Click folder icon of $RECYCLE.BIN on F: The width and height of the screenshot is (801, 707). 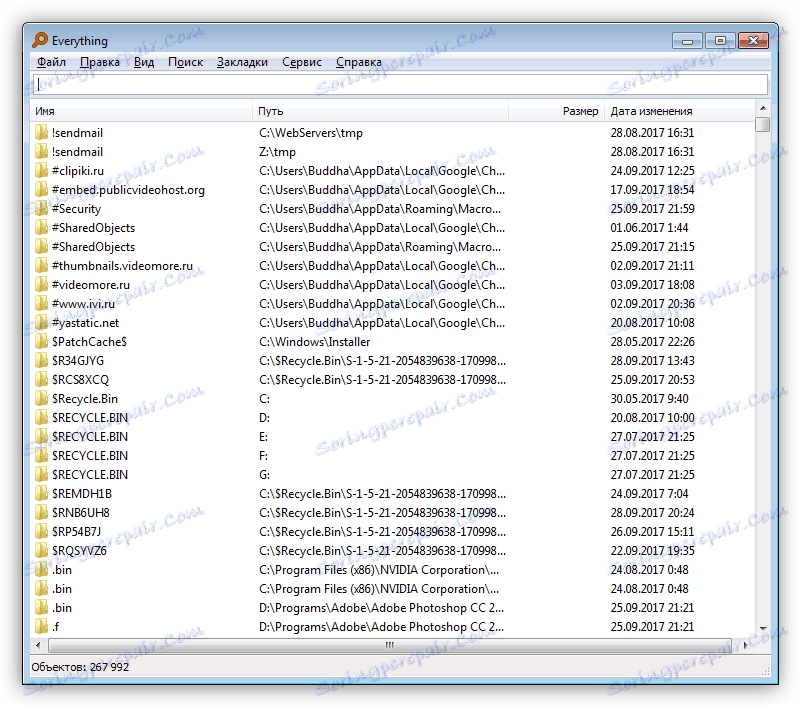(x=41, y=456)
